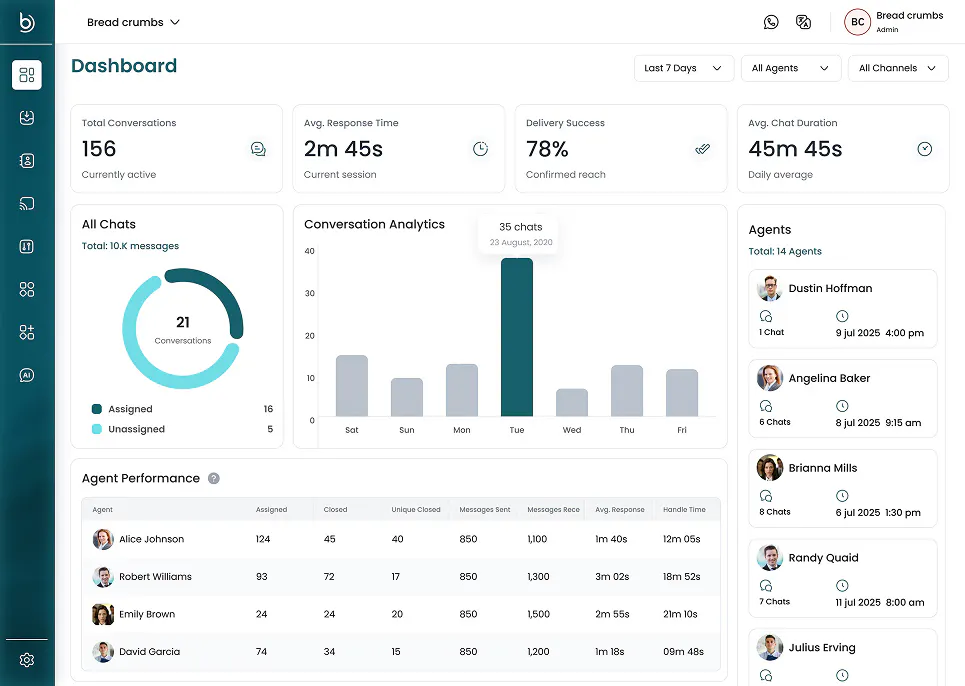Image resolution: width=965 pixels, height=686 pixels.
Task: Click Dustin Hoffman's clock icon
Action: click(x=842, y=316)
